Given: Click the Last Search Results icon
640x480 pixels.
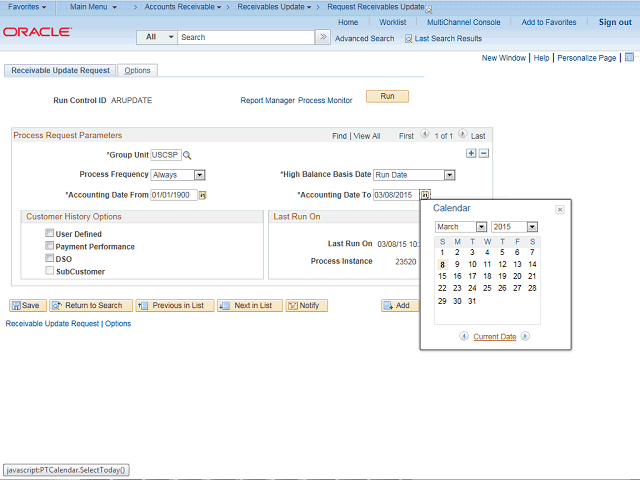Looking at the screenshot, I should tap(408, 39).
